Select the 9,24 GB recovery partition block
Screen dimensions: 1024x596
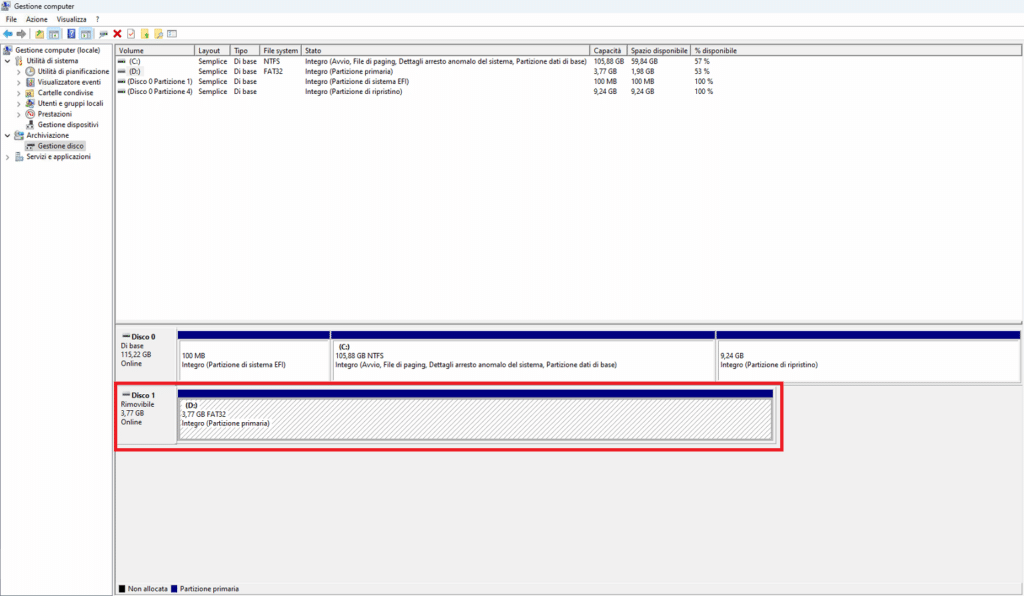(869, 356)
